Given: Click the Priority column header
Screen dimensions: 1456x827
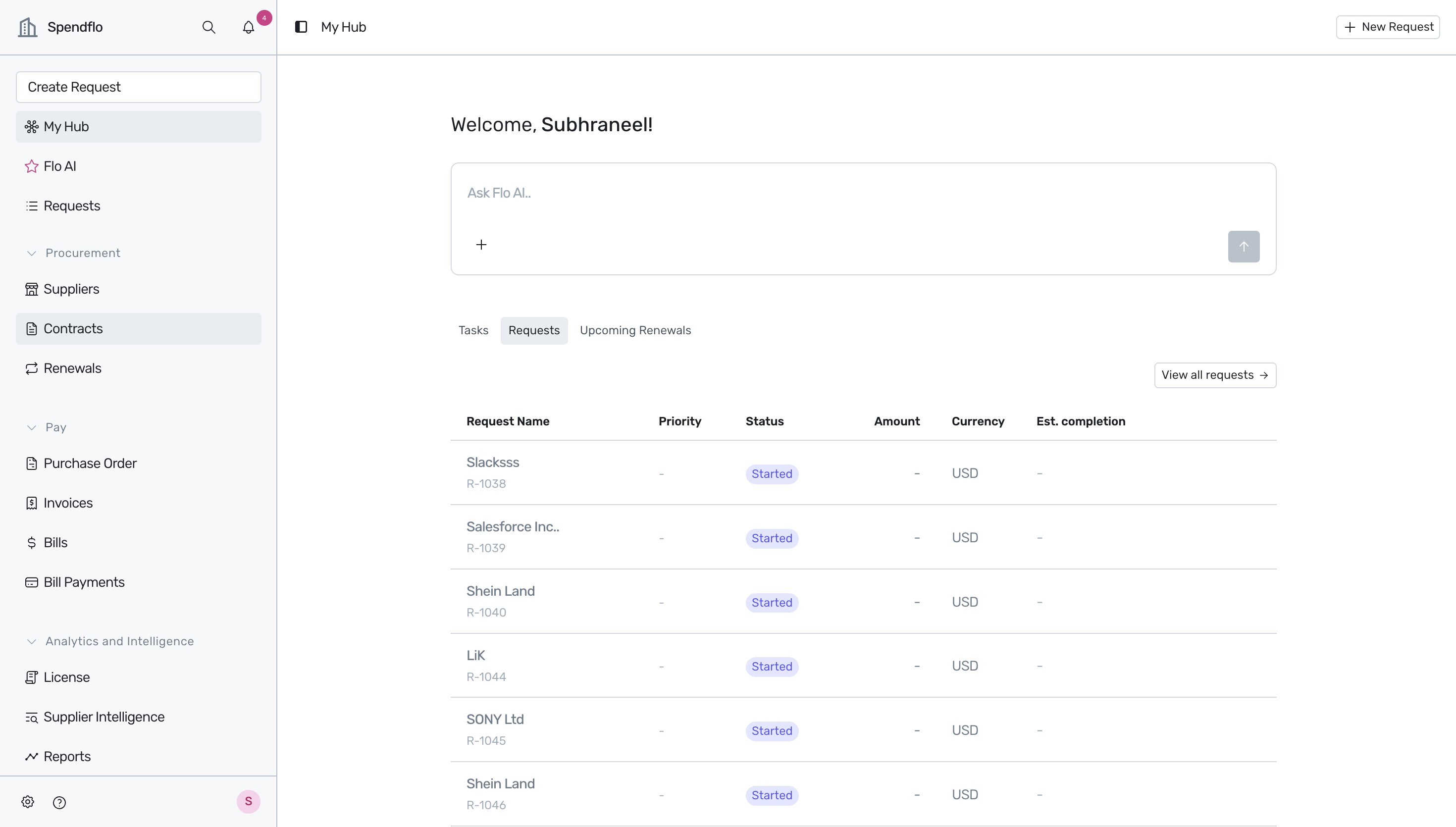Looking at the screenshot, I should (680, 421).
